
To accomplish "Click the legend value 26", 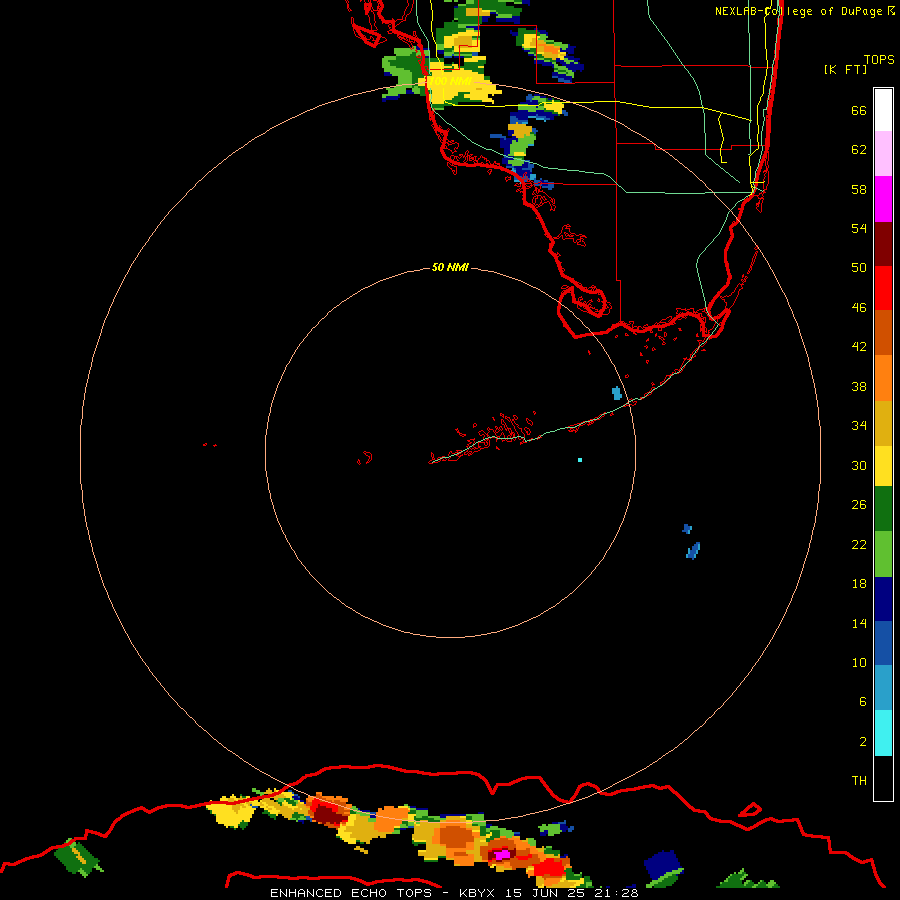I will (x=859, y=505).
